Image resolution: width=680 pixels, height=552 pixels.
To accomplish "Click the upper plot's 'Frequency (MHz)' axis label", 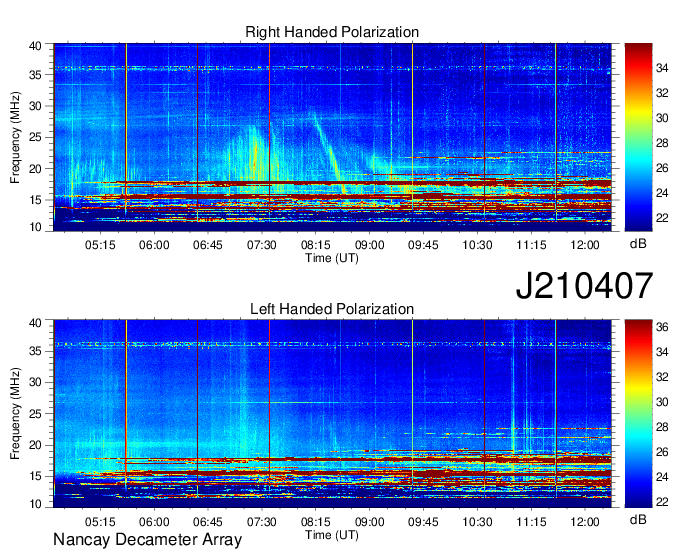I will [x=15, y=137].
